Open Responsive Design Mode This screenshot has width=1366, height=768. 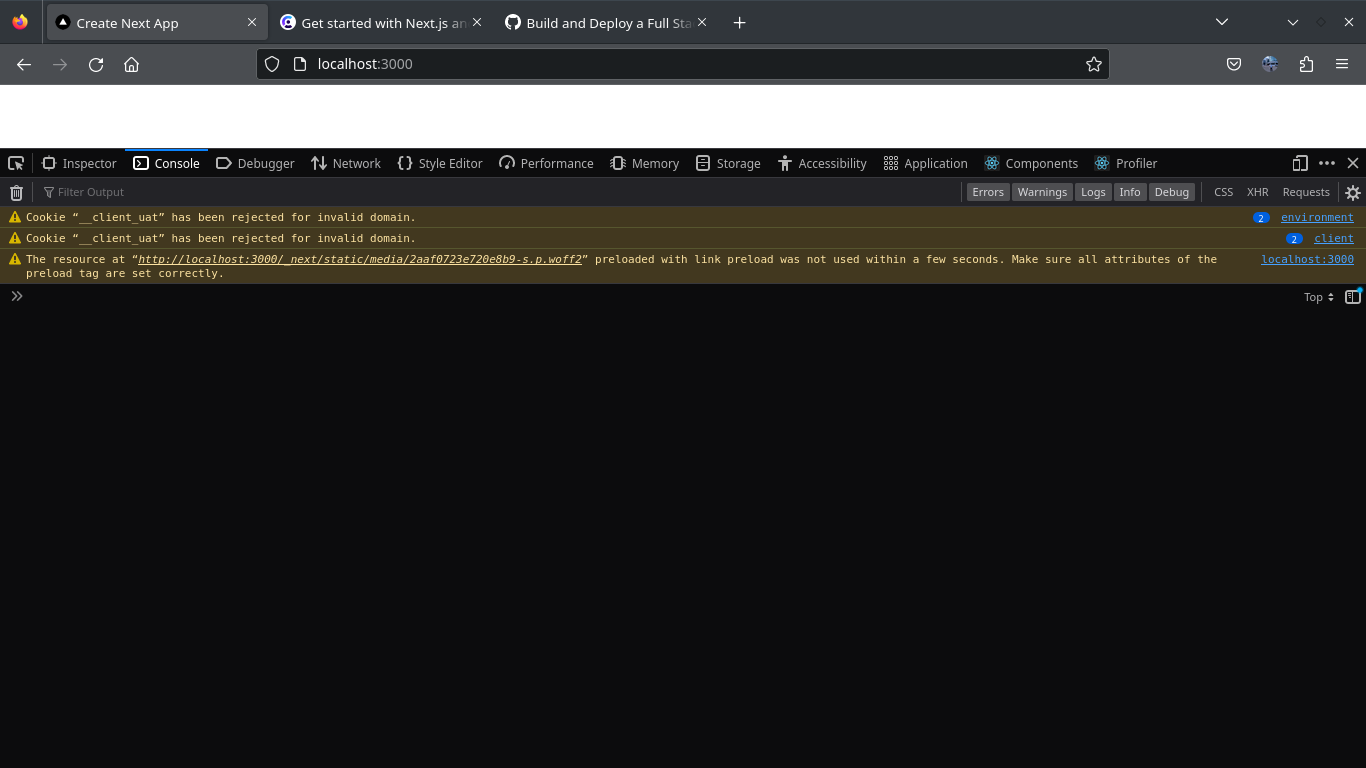(x=1299, y=162)
